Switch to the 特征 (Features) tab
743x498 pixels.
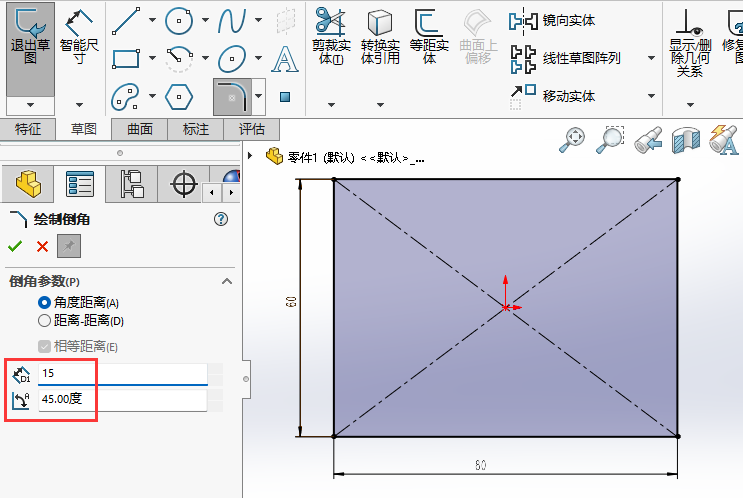28,129
